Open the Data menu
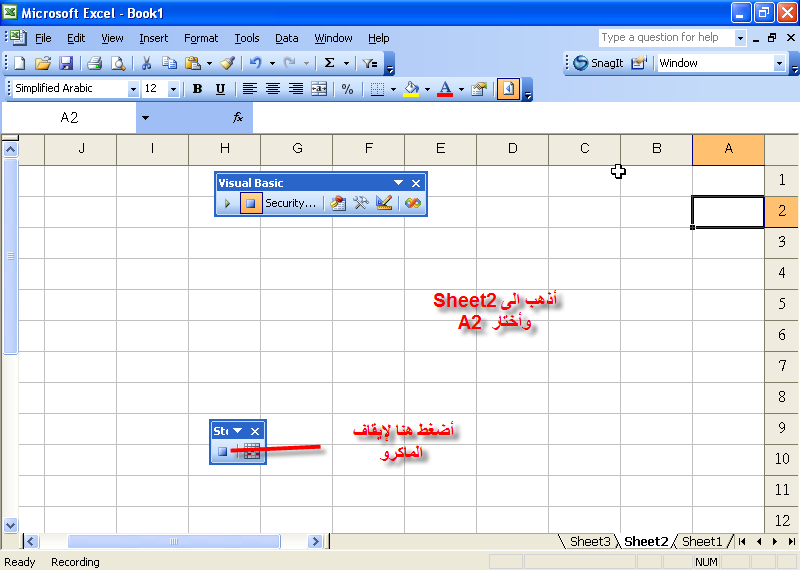This screenshot has width=800, height=570. [287, 38]
